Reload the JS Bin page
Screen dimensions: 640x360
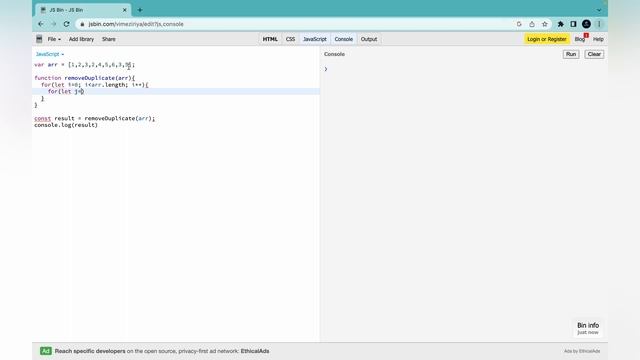tap(67, 24)
